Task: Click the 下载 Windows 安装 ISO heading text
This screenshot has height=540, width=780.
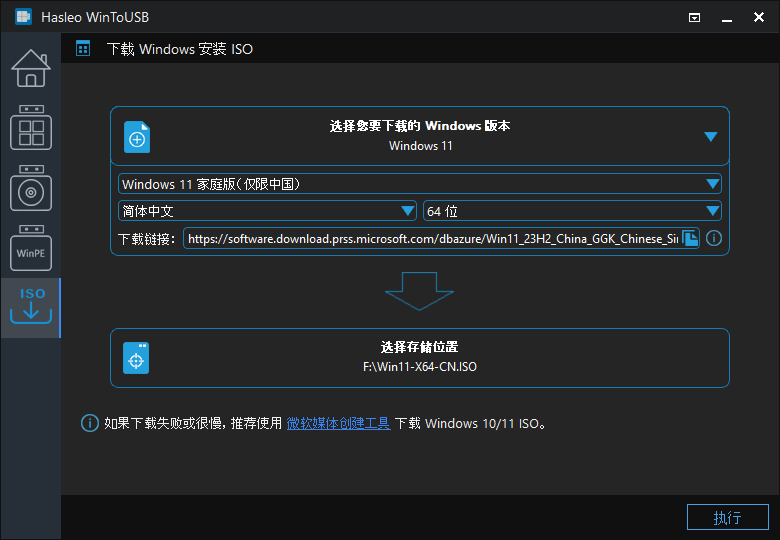Action: (x=180, y=49)
